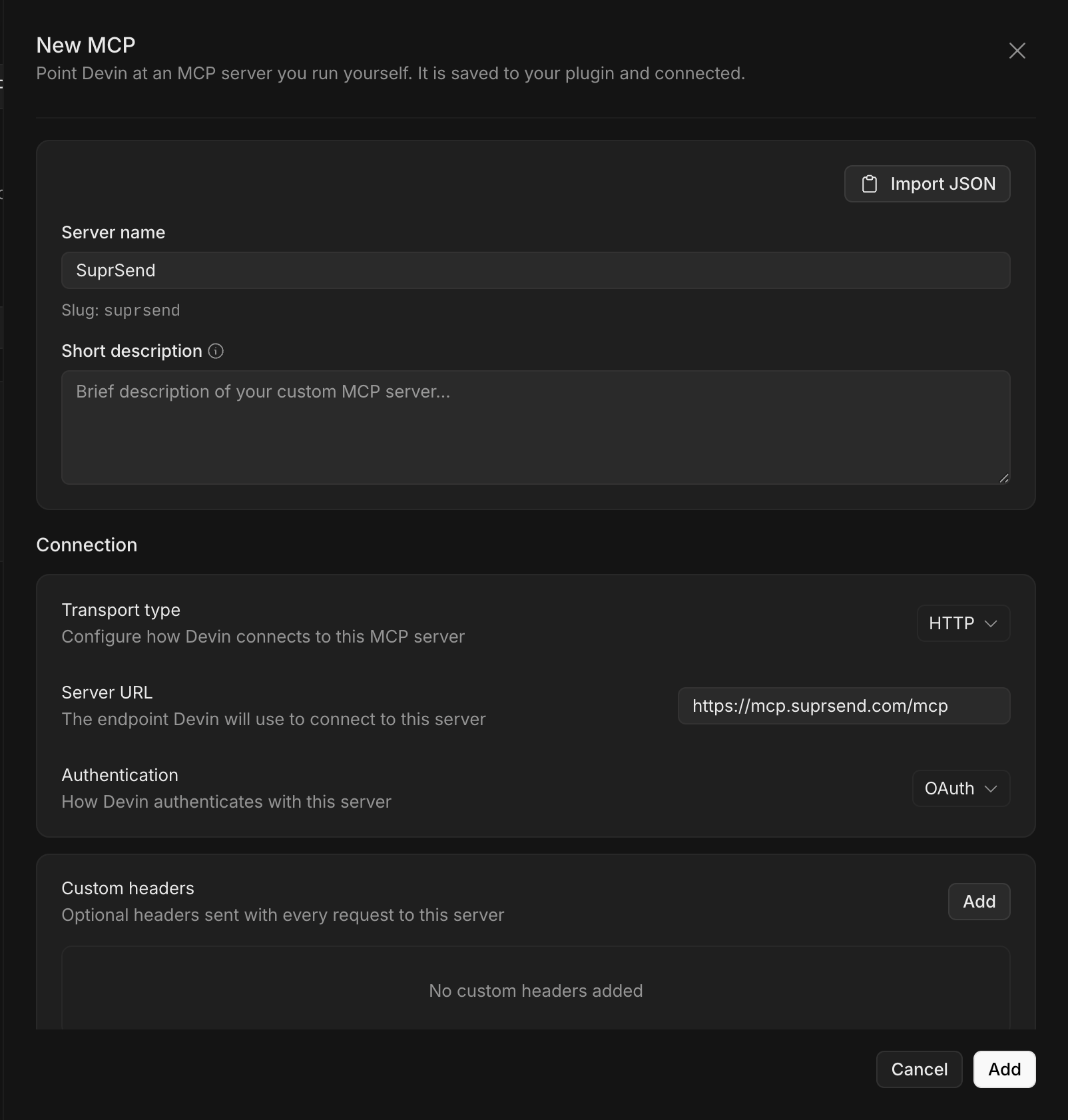Focus the Short description text area
1068x1120 pixels.
coord(535,427)
